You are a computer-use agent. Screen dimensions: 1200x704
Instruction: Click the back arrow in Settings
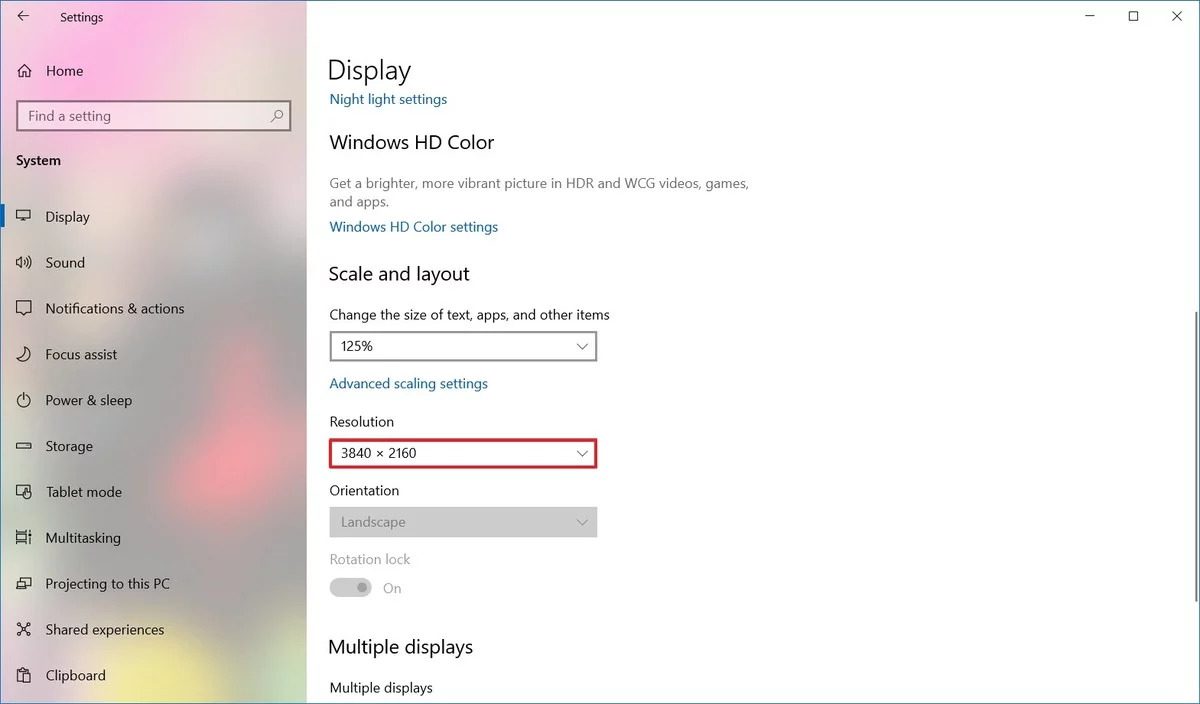click(23, 17)
